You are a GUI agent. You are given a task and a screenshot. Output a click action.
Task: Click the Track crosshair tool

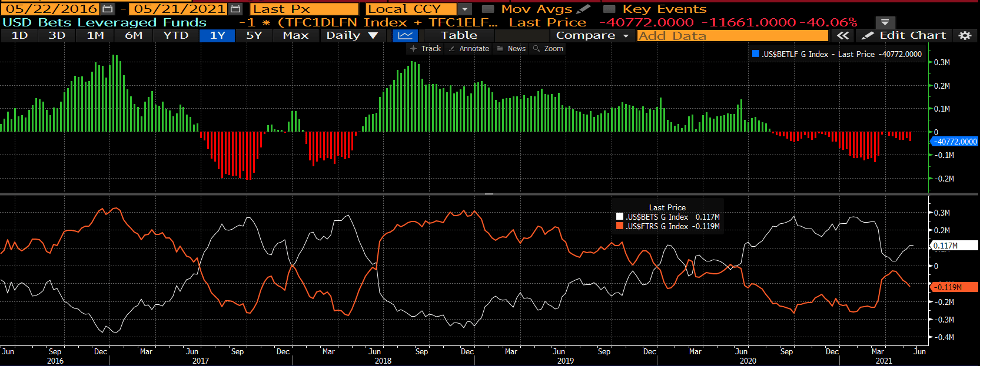tap(425, 49)
